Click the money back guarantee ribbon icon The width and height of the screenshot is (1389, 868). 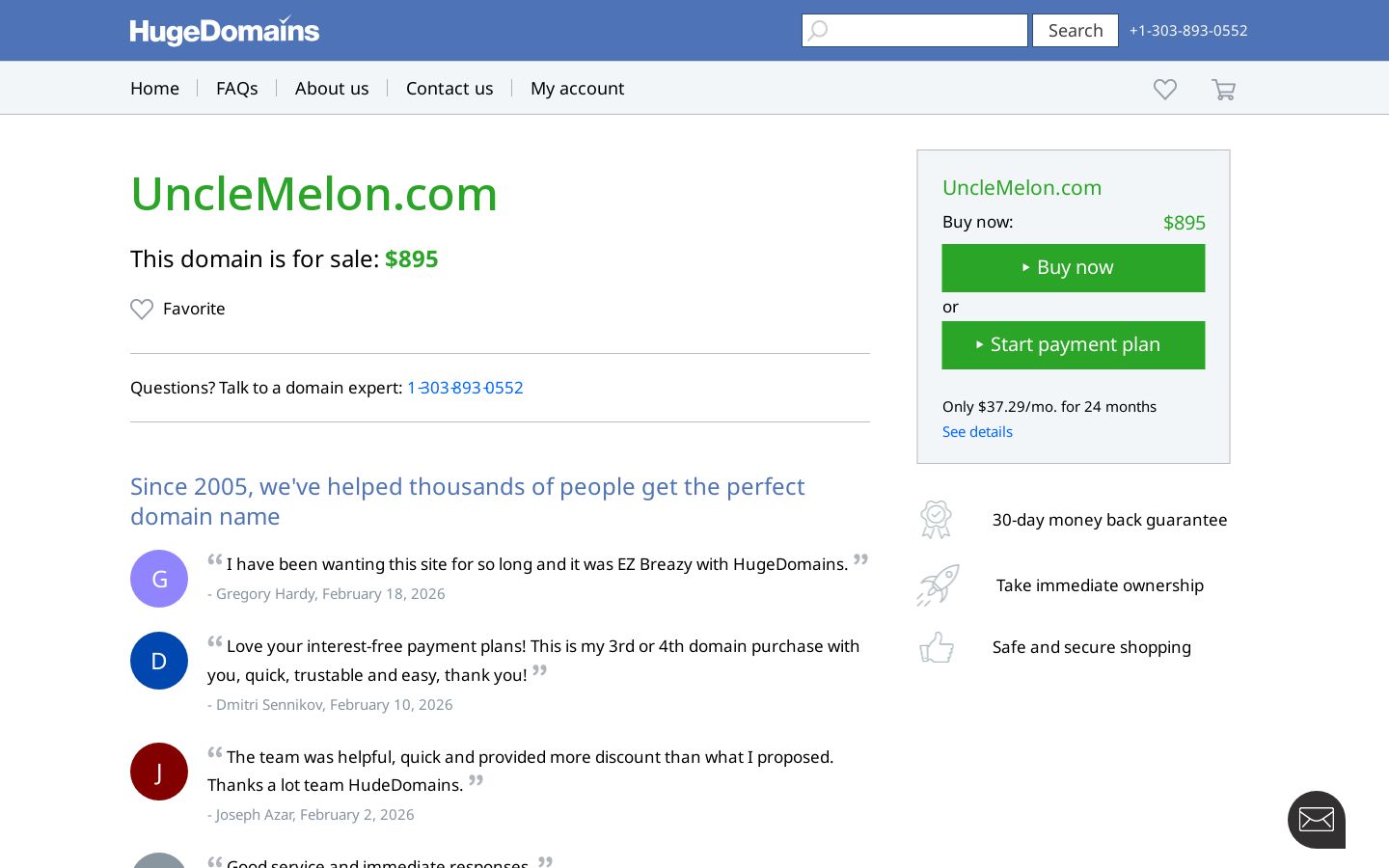coord(936,519)
